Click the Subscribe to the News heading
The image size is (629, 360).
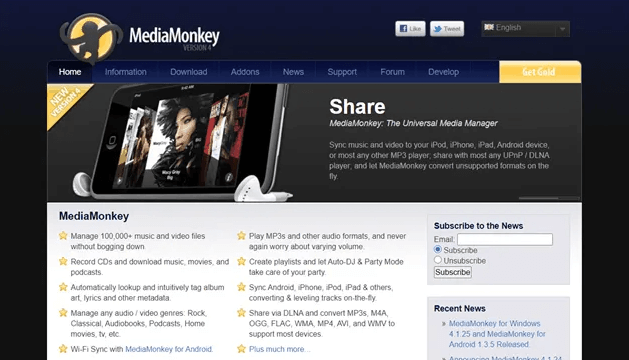(x=478, y=226)
